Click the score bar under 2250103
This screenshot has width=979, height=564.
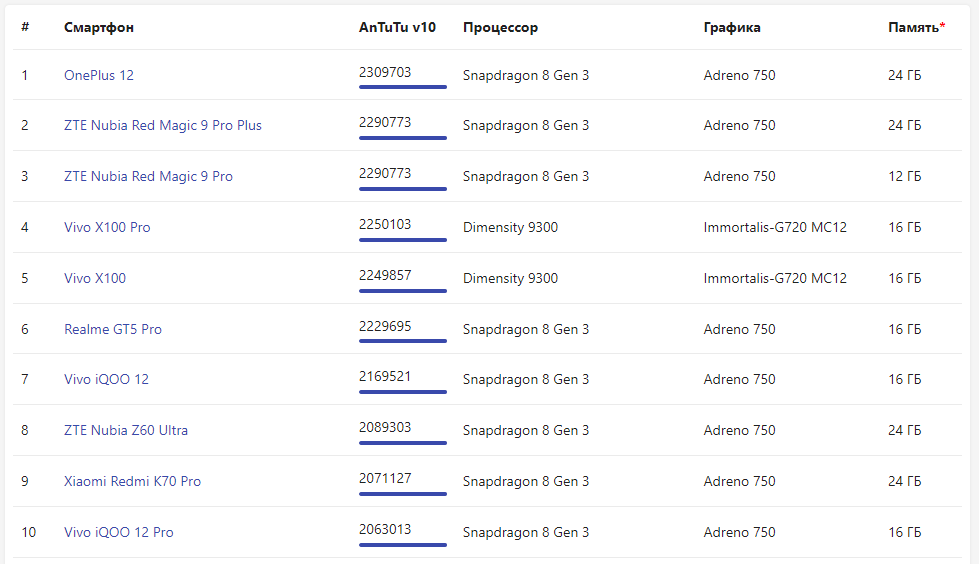pos(403,239)
